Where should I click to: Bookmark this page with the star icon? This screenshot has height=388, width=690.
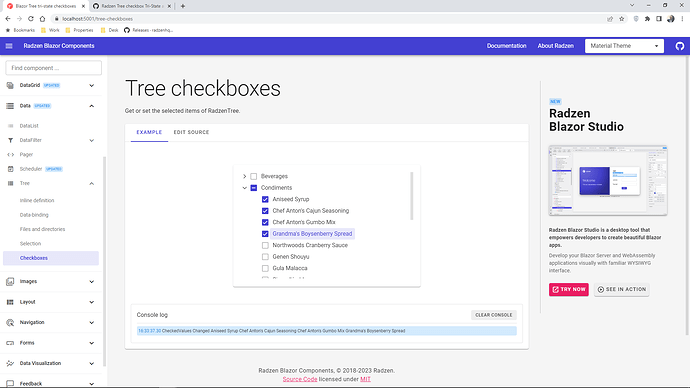point(622,19)
